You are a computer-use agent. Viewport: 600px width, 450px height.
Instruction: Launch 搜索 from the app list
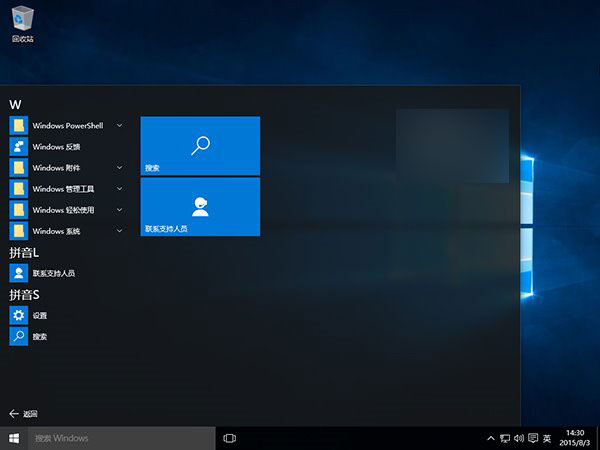(40, 337)
